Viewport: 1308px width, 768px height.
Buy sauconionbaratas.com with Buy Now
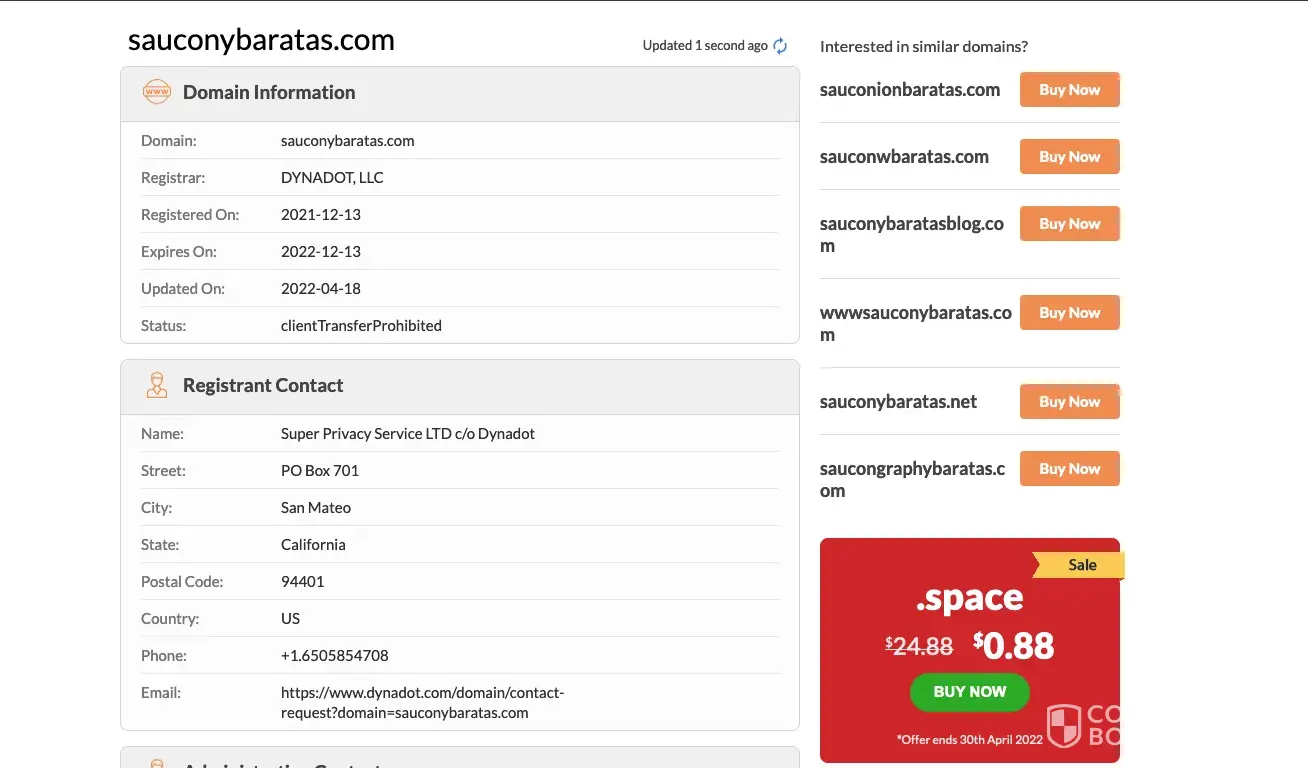(1069, 90)
